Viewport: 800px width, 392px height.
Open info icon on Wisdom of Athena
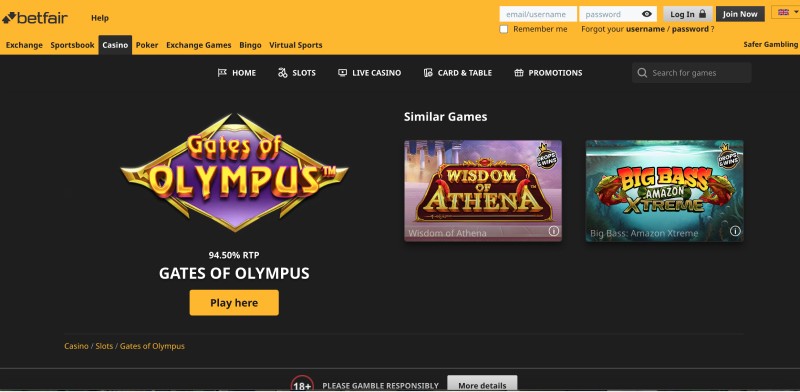[554, 231]
